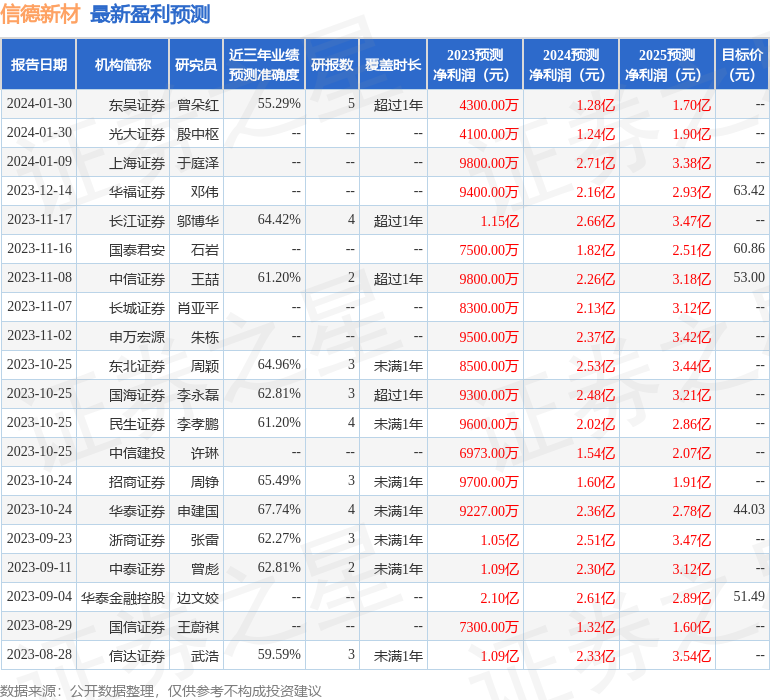Click the 2025预测净利润 column header

[x=667, y=64]
